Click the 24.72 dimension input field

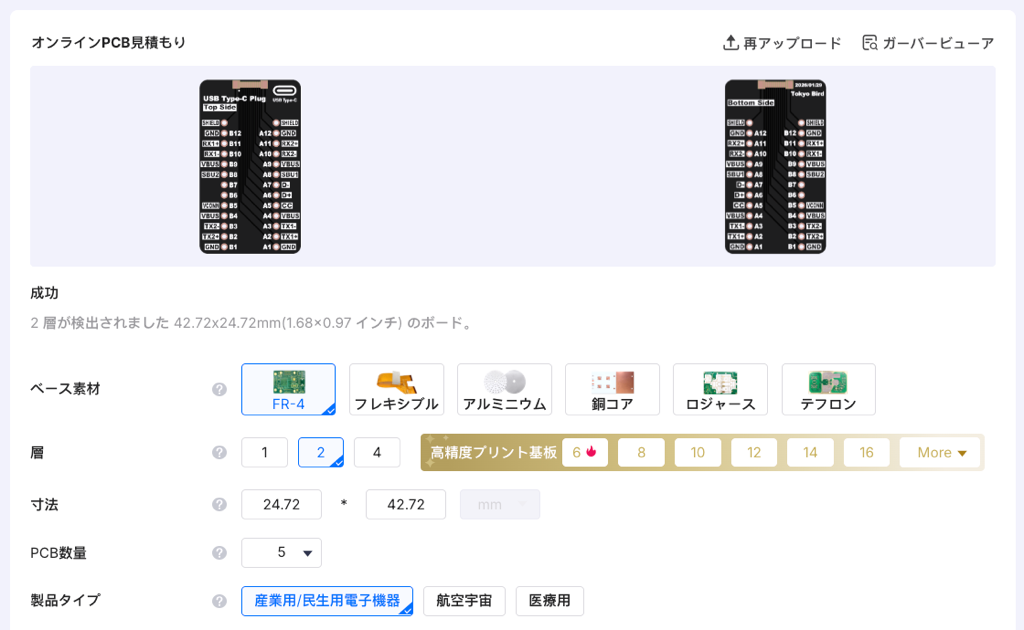tap(281, 504)
